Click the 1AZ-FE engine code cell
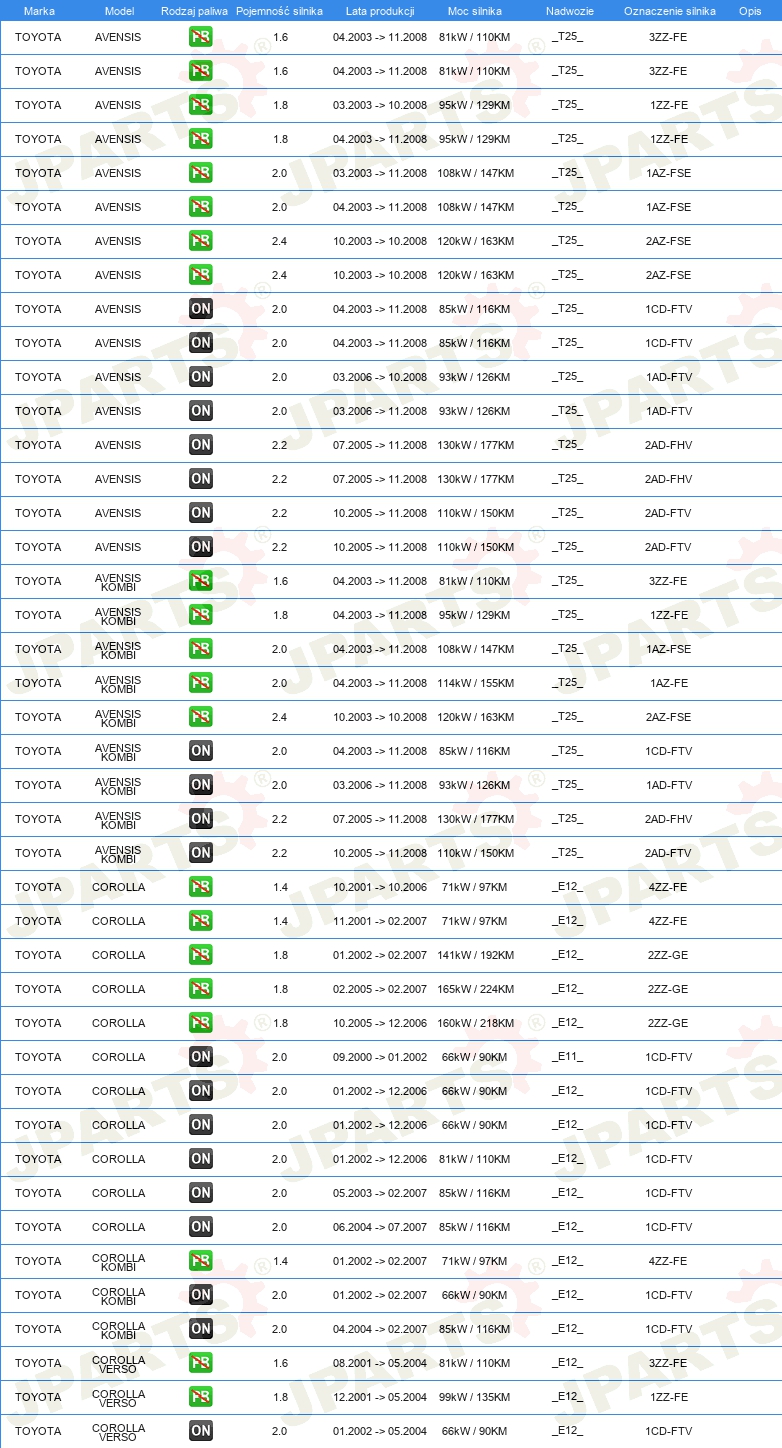Screen dimensions: 782x1448 point(668,683)
